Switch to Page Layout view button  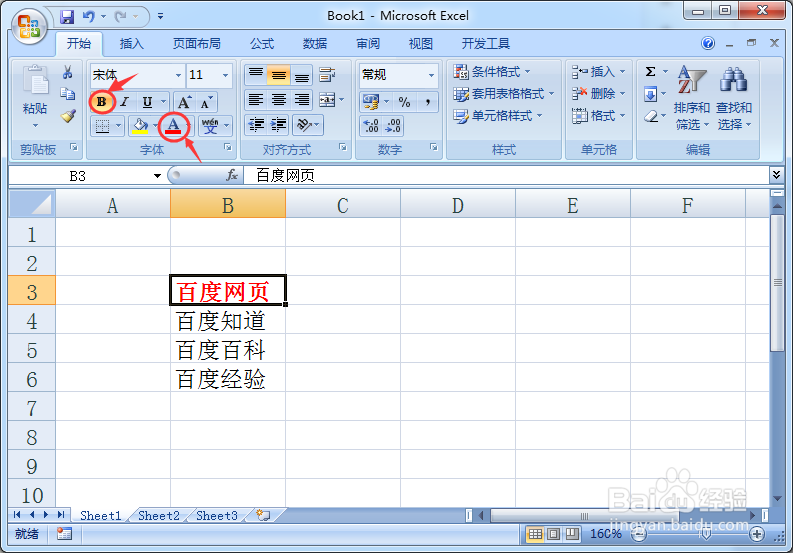553,534
